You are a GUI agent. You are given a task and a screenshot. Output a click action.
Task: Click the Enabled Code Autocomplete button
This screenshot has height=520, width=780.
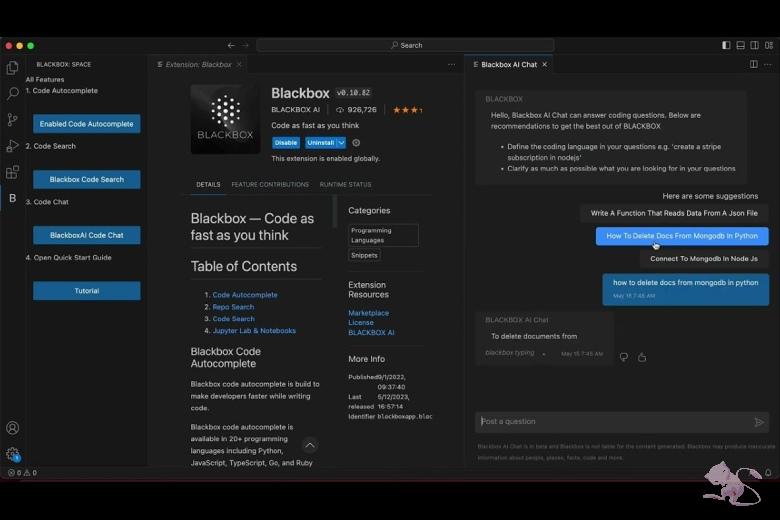click(87, 124)
